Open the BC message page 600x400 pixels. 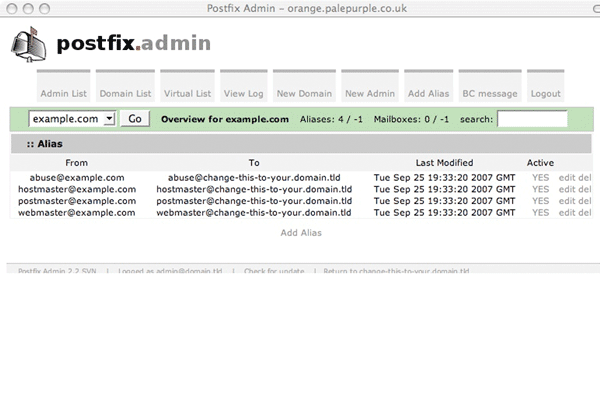(x=490, y=93)
